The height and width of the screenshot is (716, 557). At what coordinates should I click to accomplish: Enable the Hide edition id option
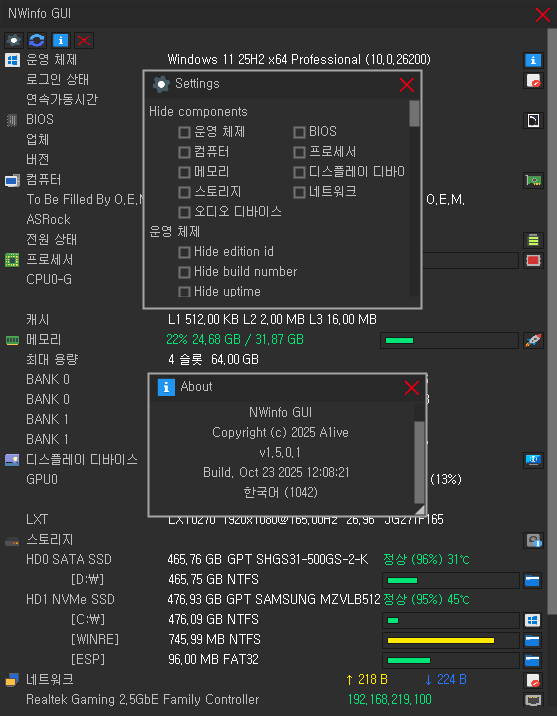(x=184, y=252)
